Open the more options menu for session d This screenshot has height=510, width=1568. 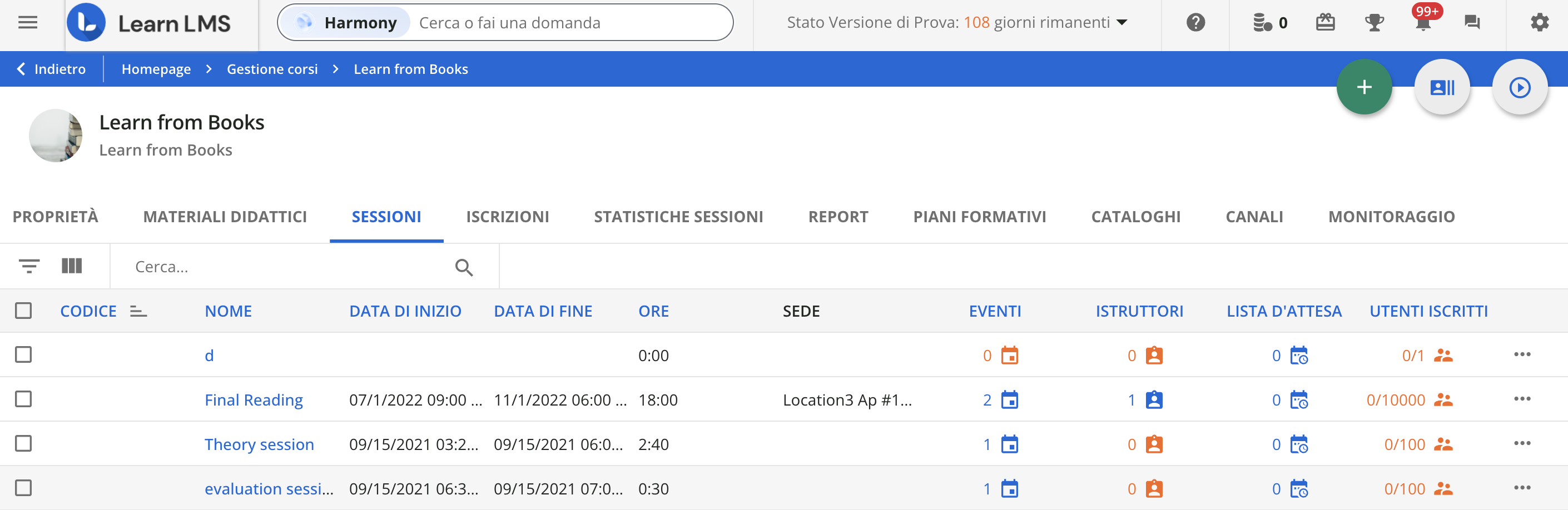click(1522, 354)
